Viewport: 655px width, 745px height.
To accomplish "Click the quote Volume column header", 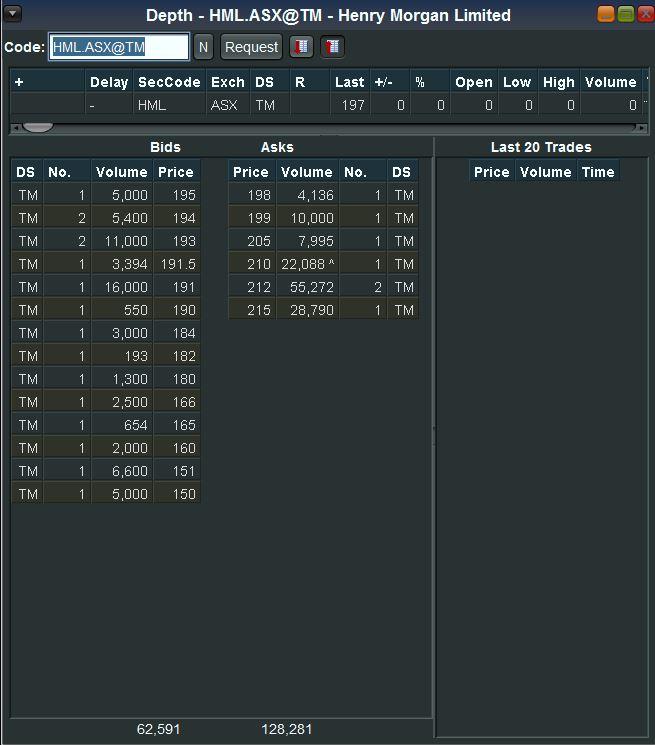I will click(611, 82).
